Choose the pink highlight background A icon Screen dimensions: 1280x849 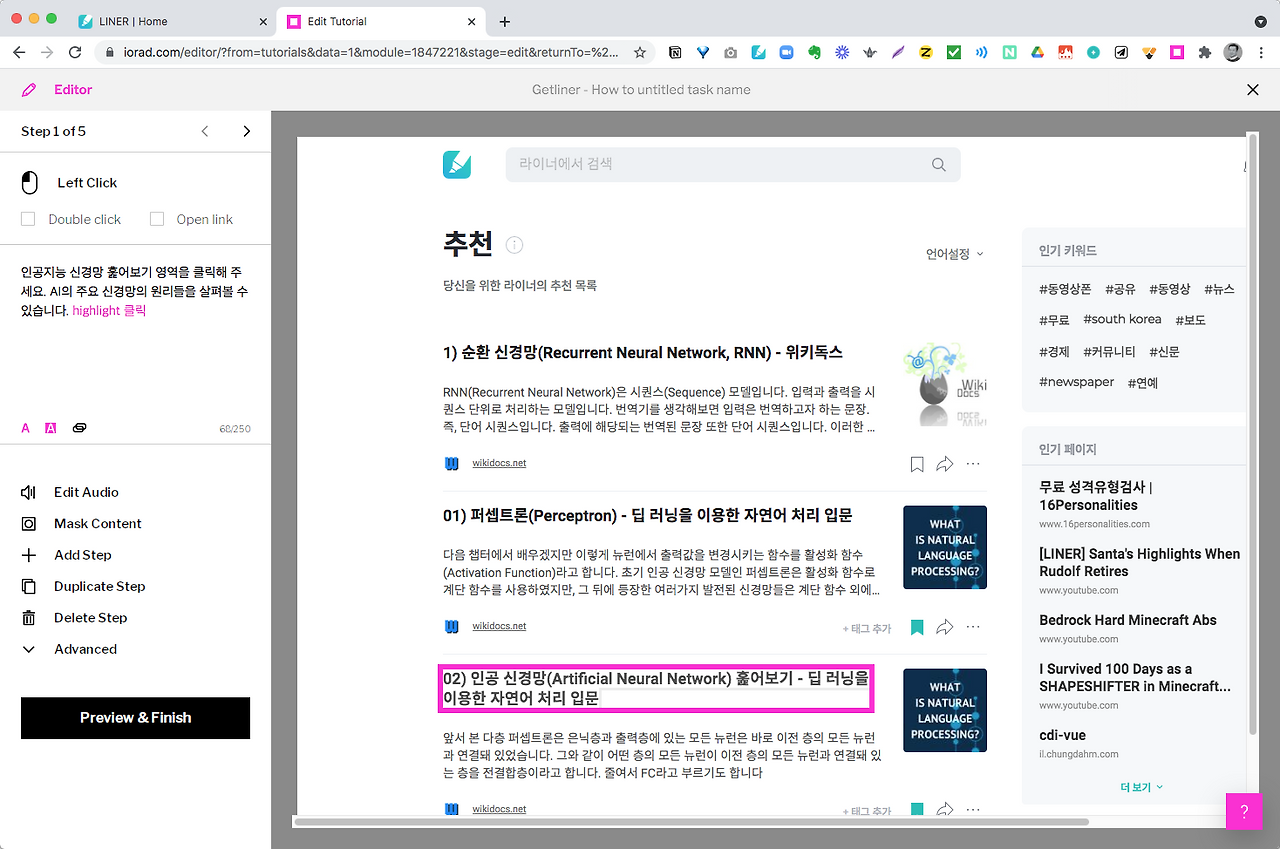(51, 429)
